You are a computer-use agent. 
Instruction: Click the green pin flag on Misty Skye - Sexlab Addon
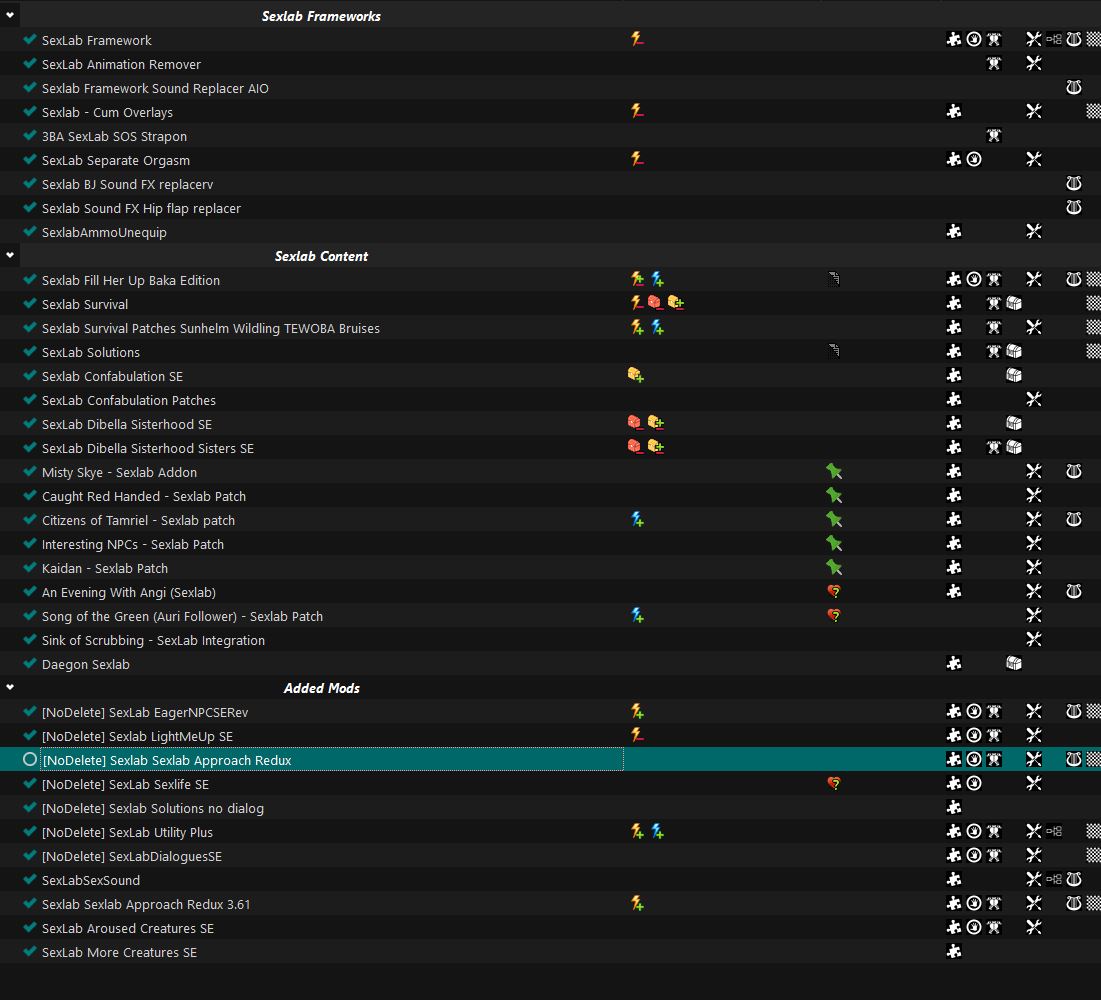[x=833, y=471]
